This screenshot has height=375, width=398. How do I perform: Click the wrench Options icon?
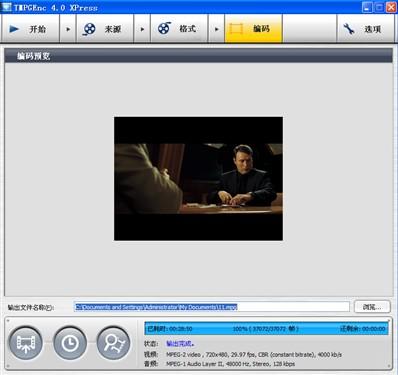click(x=349, y=29)
